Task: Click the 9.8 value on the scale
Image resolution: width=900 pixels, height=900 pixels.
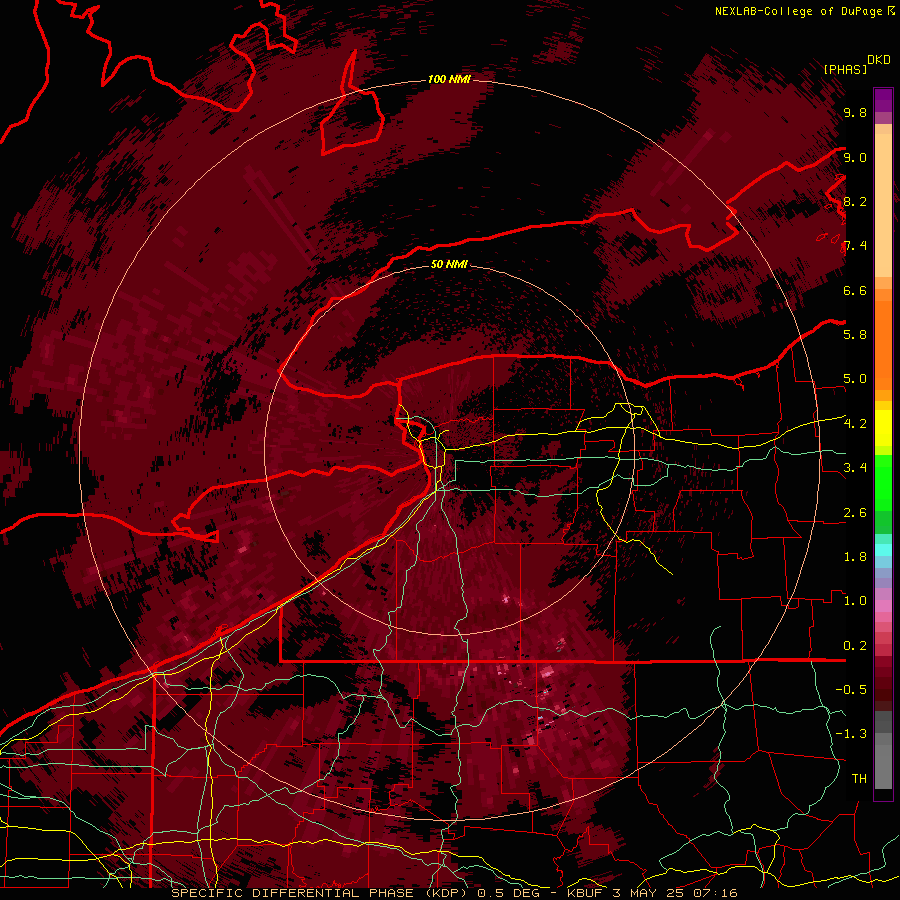Action: tap(855, 113)
